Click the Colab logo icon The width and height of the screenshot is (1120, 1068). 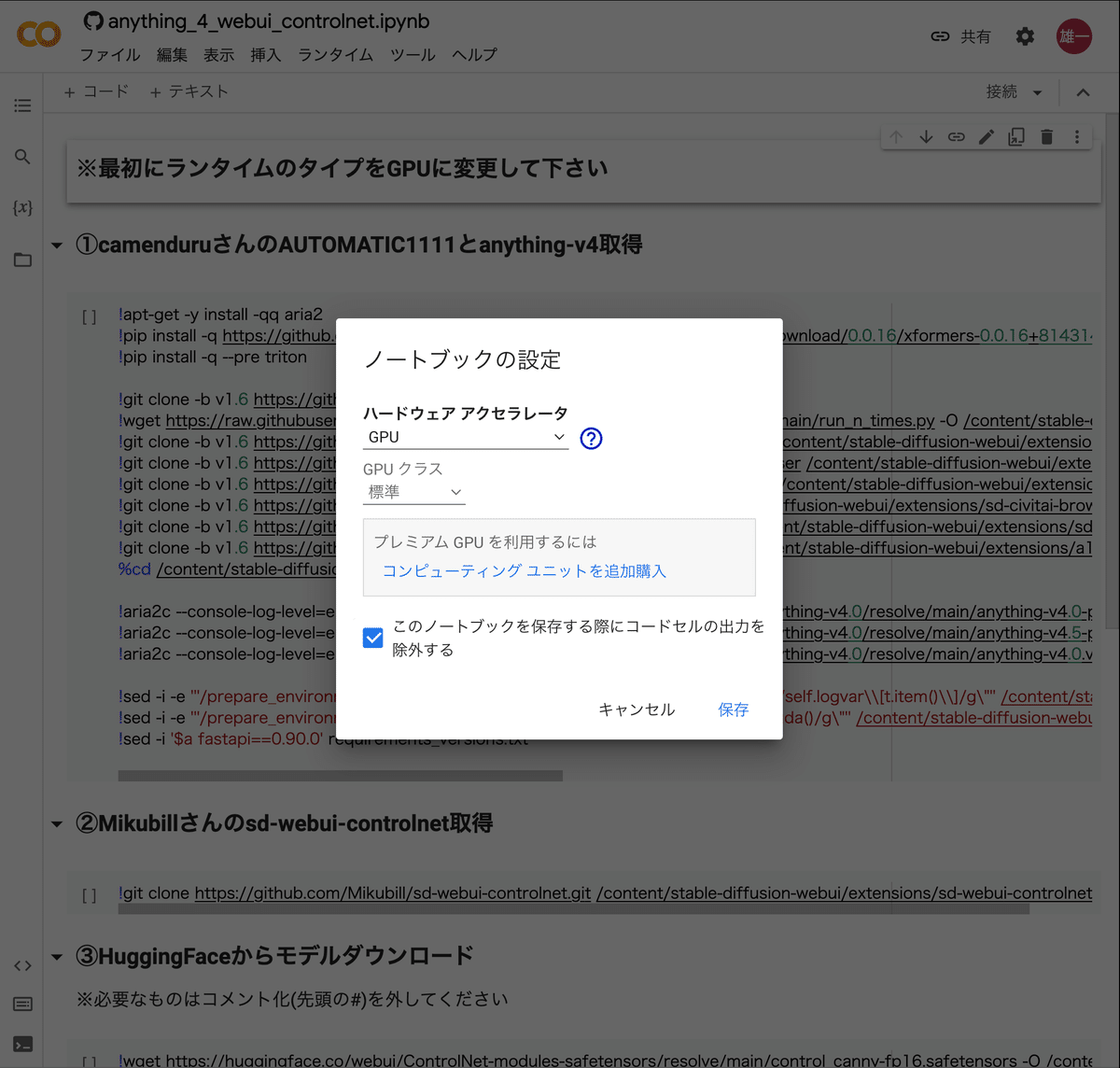pyautogui.click(x=39, y=35)
